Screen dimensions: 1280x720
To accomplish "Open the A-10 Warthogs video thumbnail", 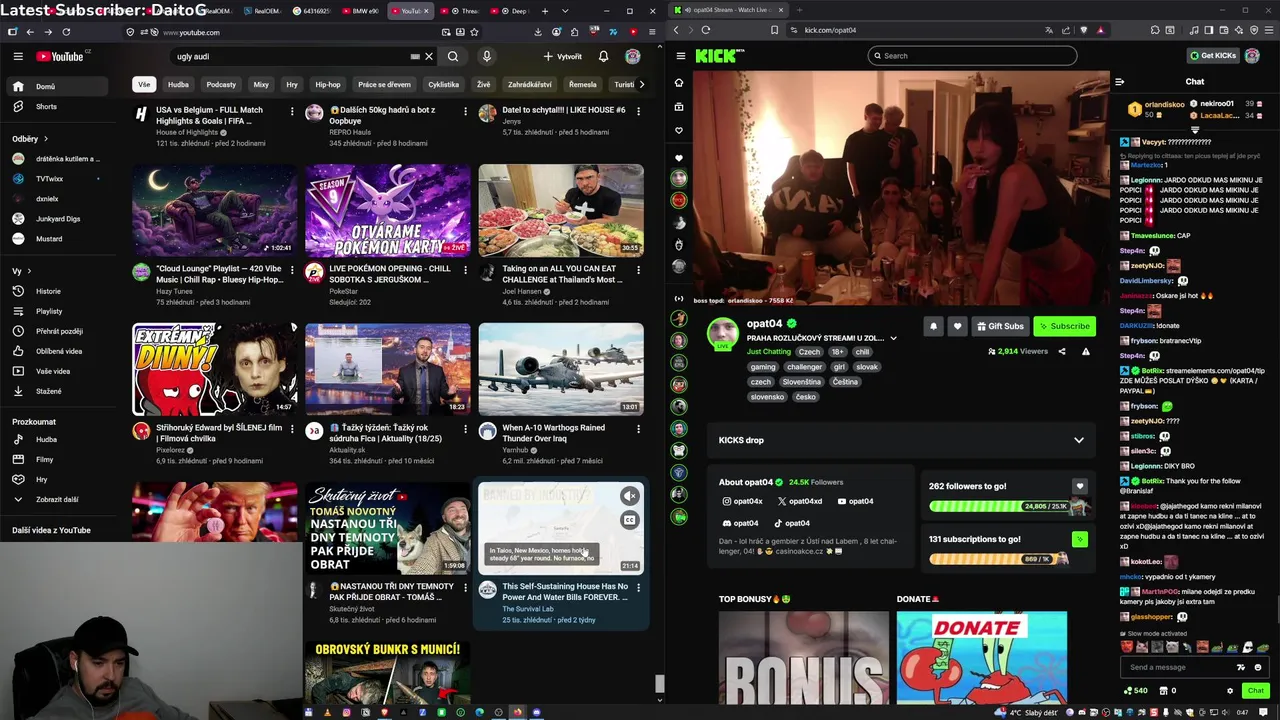I will pos(561,369).
